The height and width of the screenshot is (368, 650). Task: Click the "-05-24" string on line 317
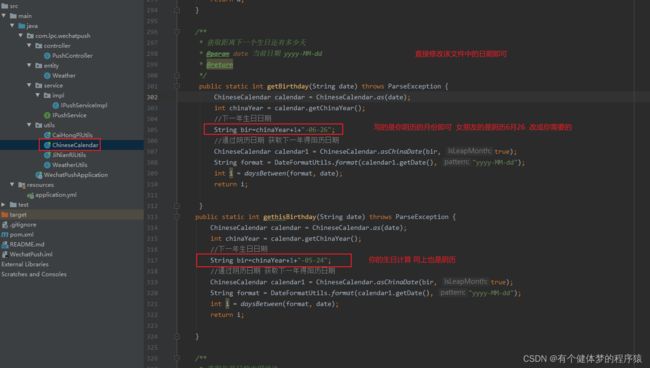313,260
